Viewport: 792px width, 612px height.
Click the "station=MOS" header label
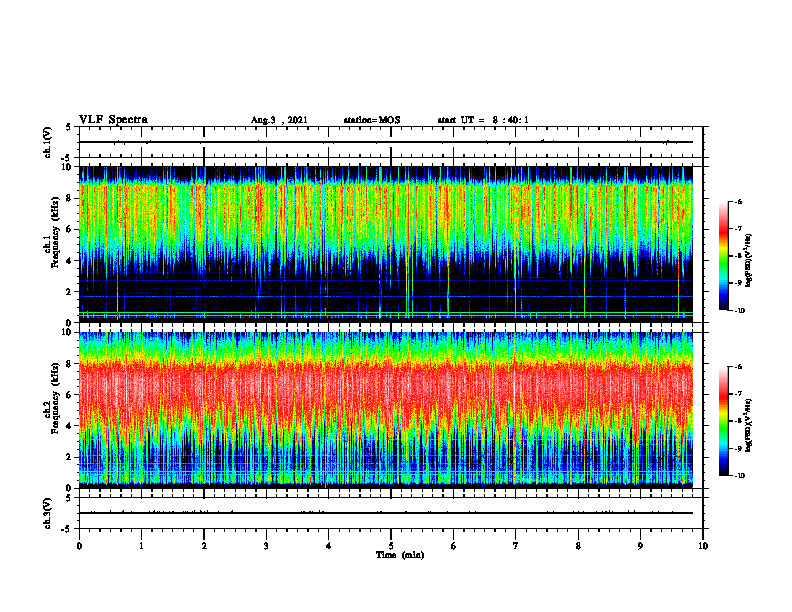(x=372, y=120)
